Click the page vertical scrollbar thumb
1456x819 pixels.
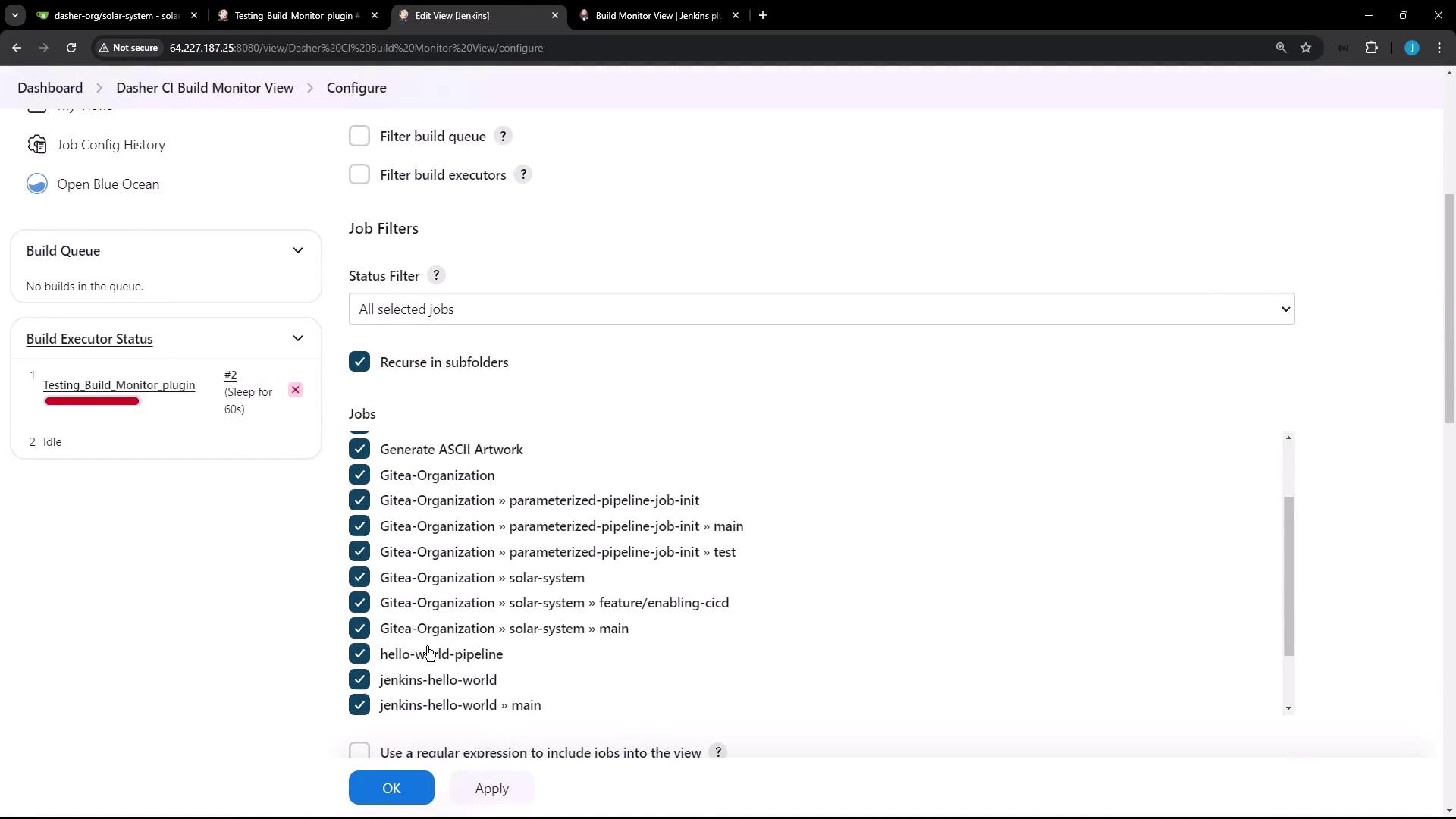click(x=1449, y=309)
